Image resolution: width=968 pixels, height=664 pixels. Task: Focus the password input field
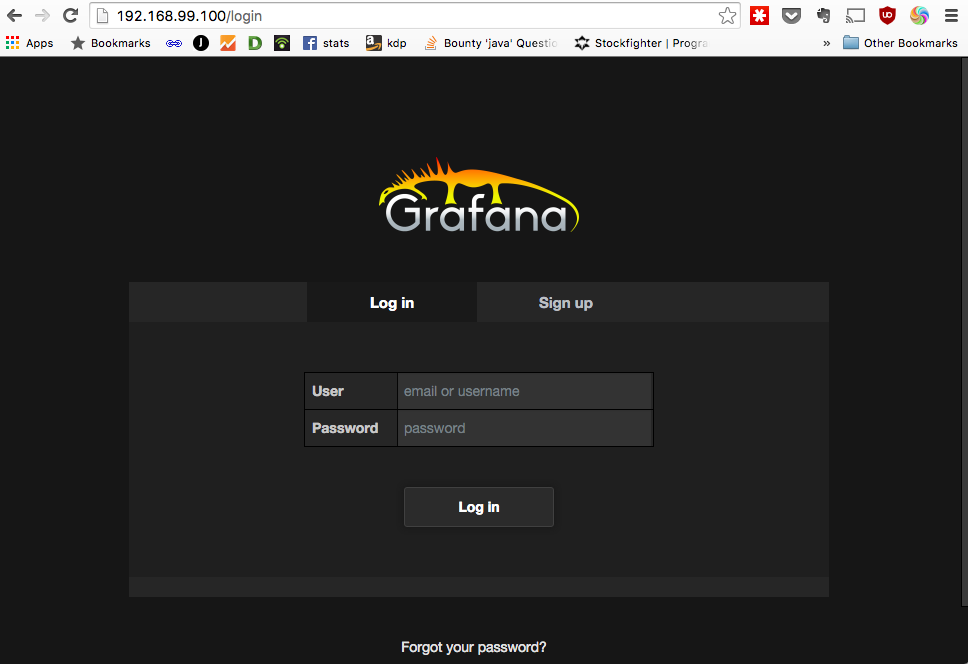click(525, 428)
